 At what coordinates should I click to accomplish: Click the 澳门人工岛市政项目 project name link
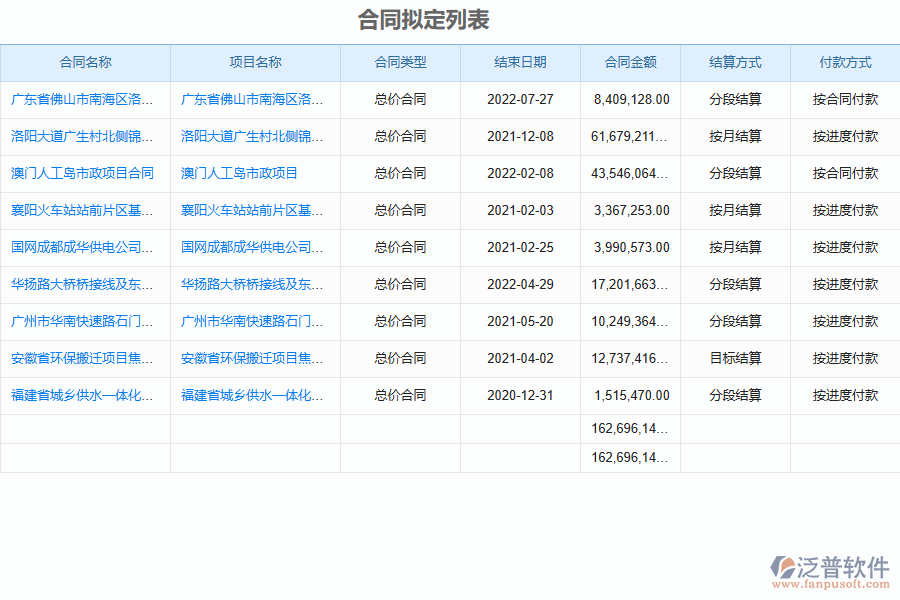239,173
